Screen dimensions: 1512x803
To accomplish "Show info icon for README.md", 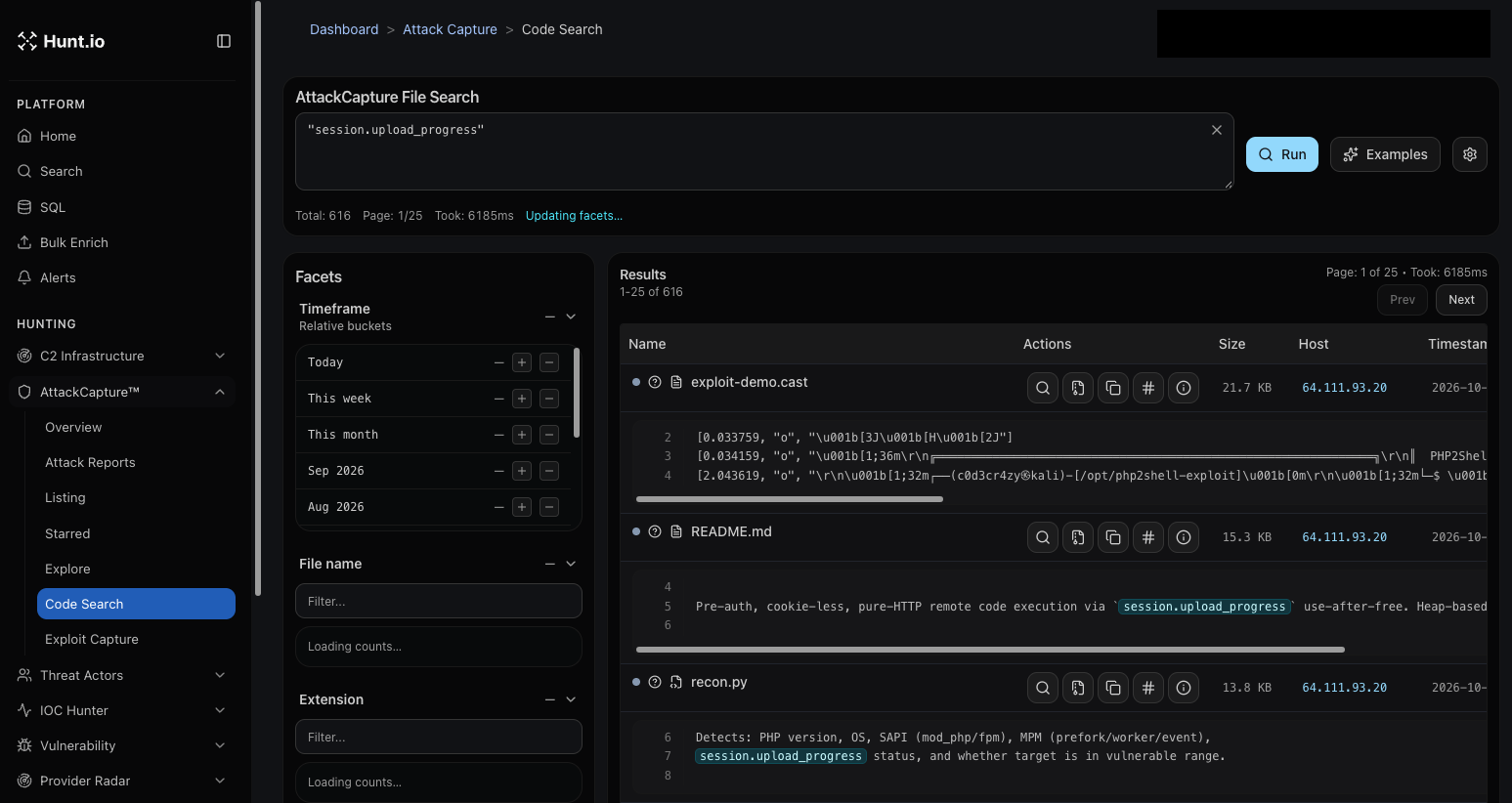I will [1184, 537].
